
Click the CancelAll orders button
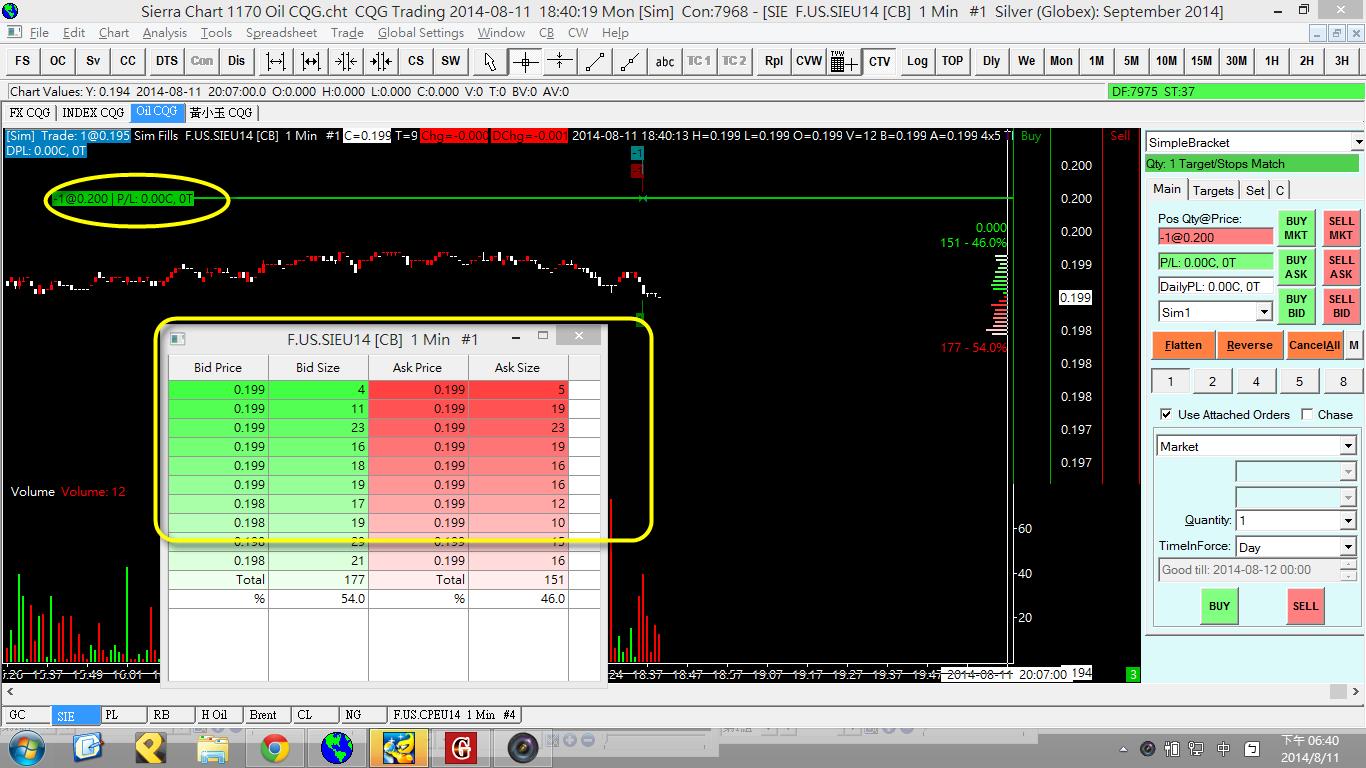pos(1314,345)
